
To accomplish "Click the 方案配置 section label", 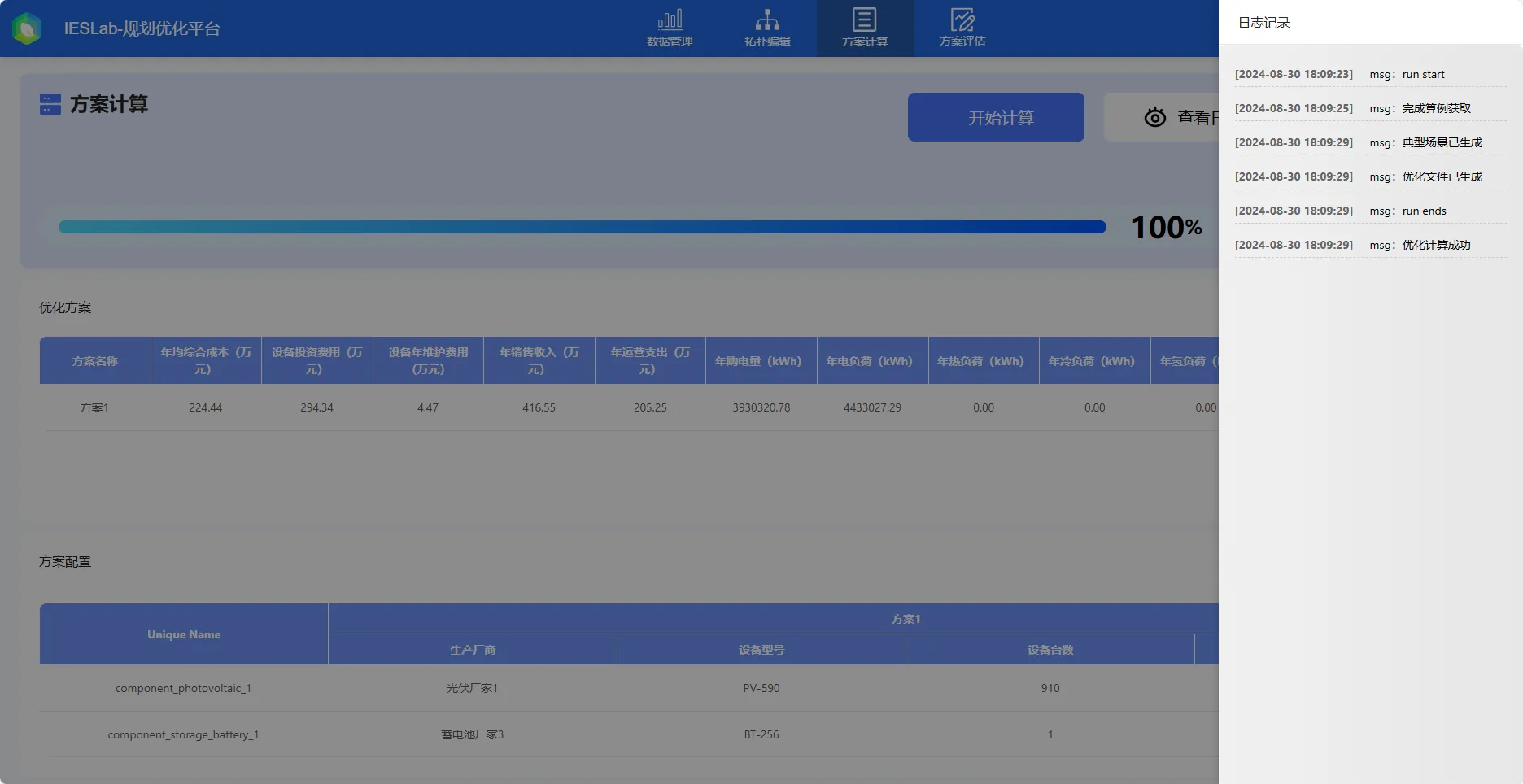I will pyautogui.click(x=65, y=561).
